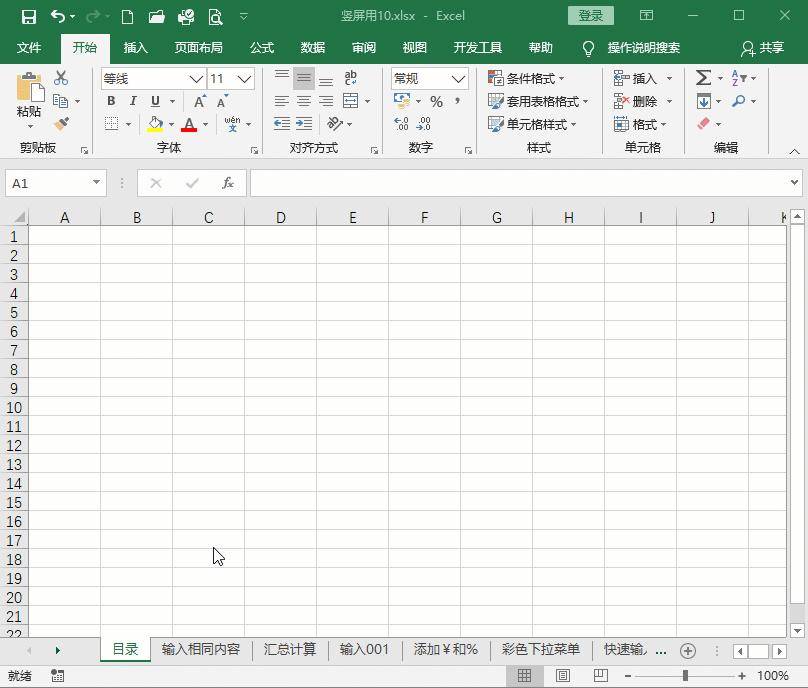Open the number format 常规 dropdown

coord(458,79)
